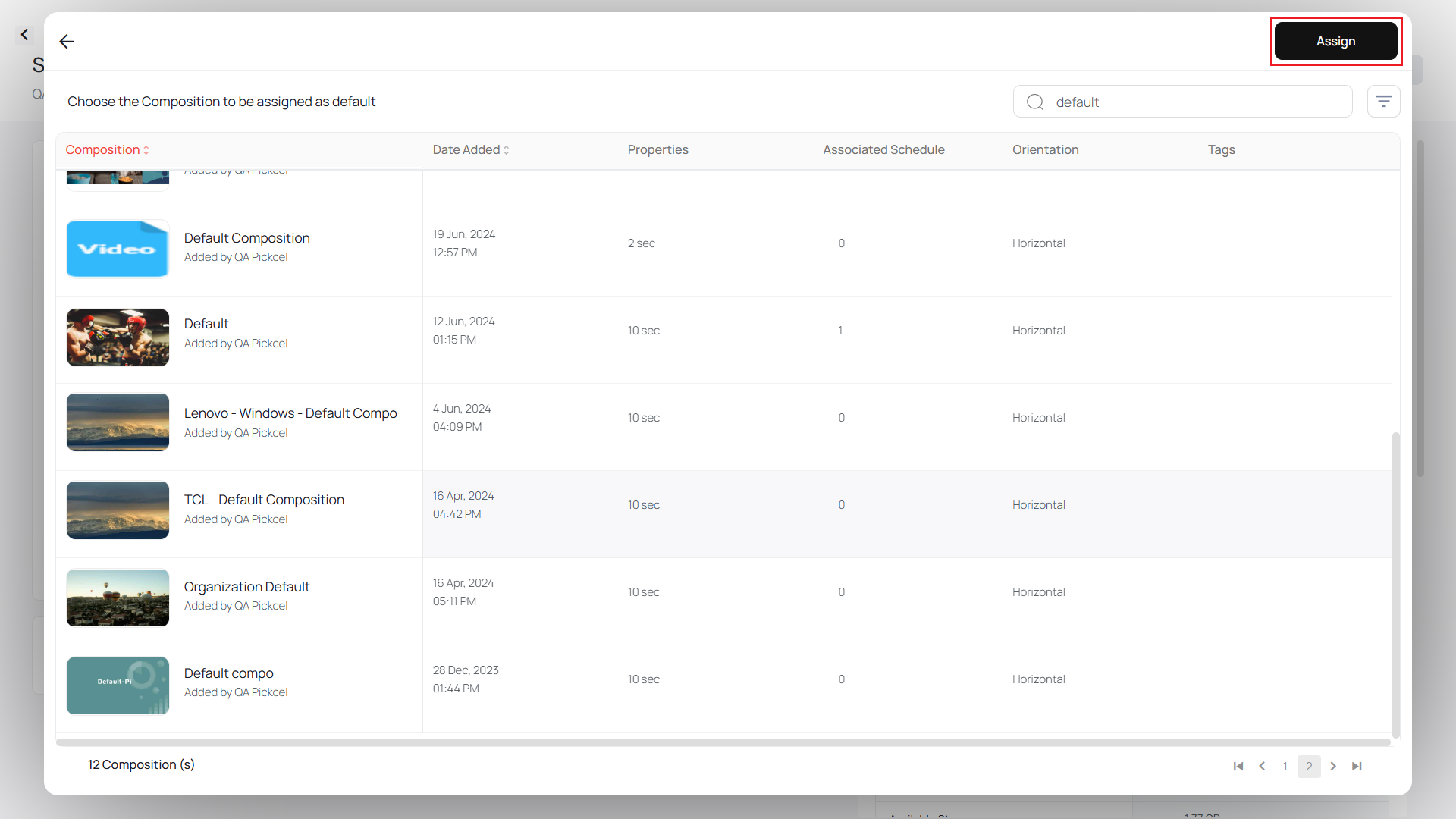Toggle sorting on the Date Added column
1456x819 pixels.
pyautogui.click(x=470, y=149)
